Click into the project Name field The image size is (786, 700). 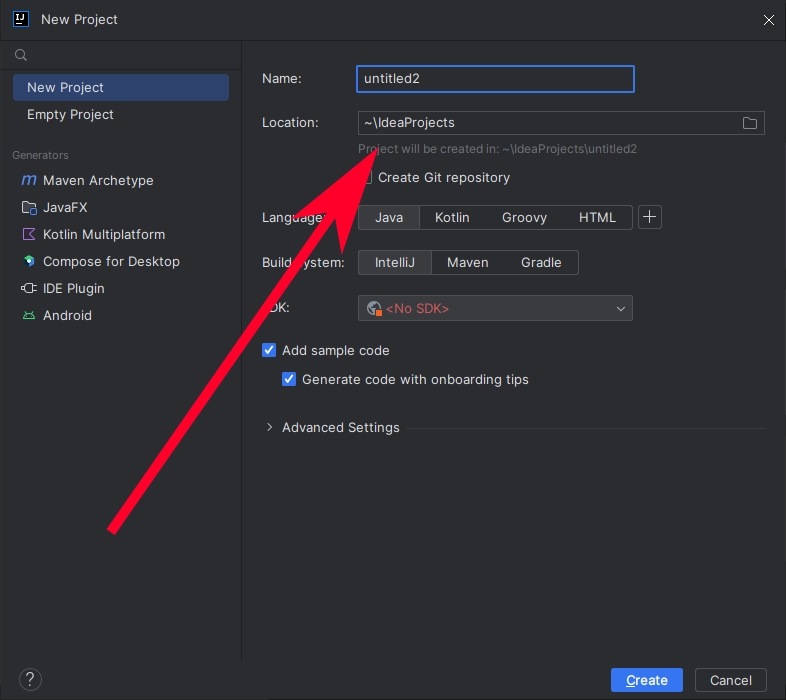click(x=495, y=79)
